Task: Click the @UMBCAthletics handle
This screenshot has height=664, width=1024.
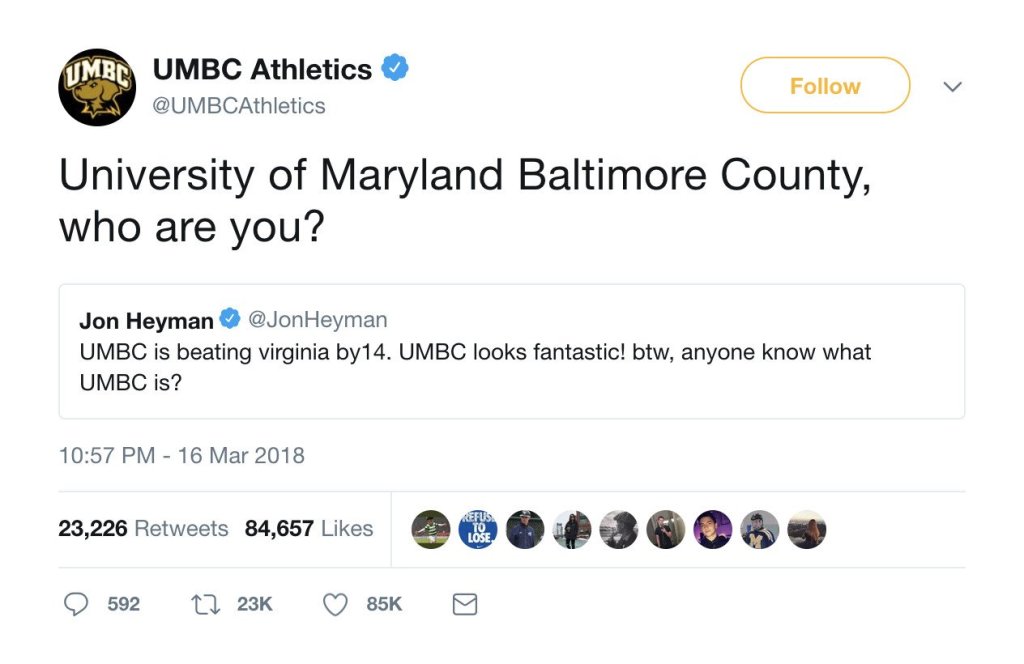Action: [239, 106]
